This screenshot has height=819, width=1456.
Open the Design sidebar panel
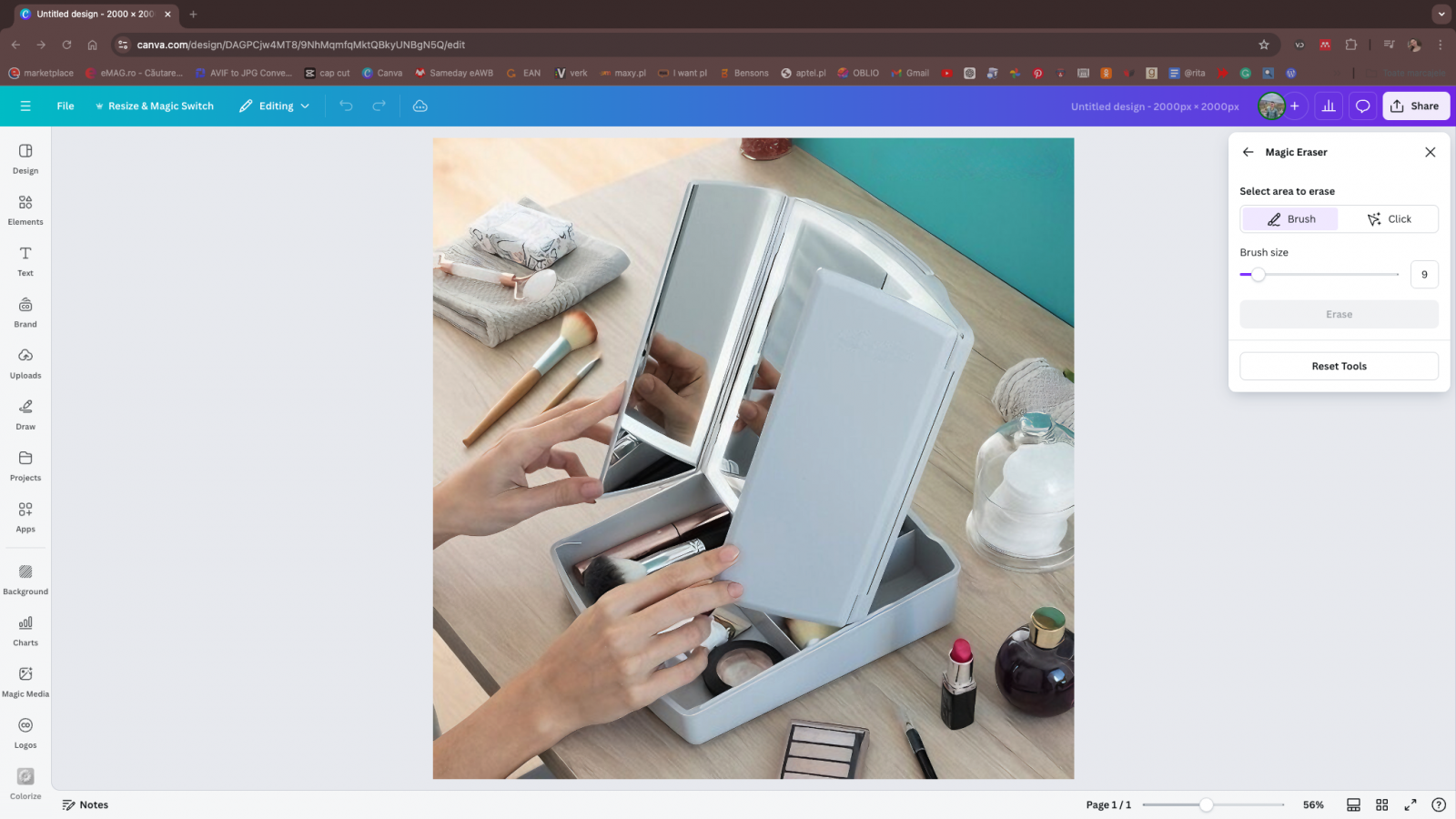point(25,158)
